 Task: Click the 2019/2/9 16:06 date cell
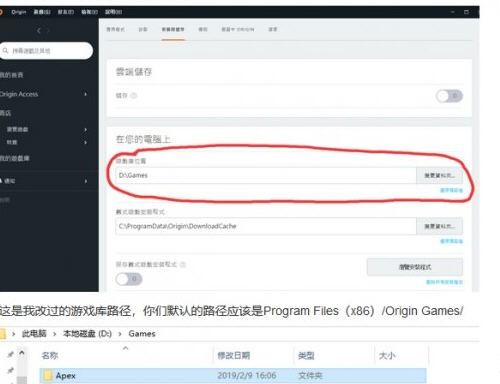point(247,376)
